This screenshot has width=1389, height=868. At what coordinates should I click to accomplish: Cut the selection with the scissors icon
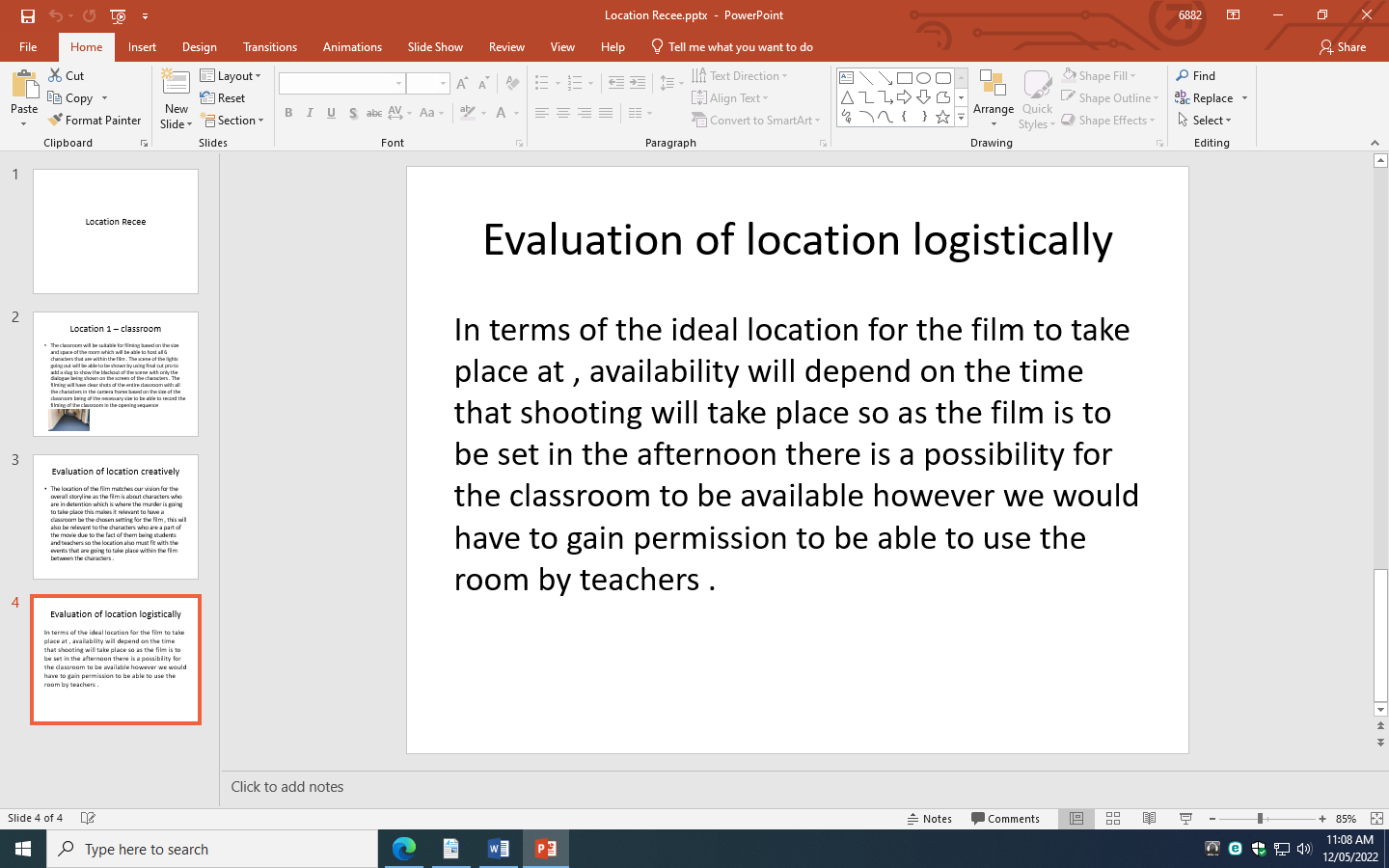click(x=67, y=76)
